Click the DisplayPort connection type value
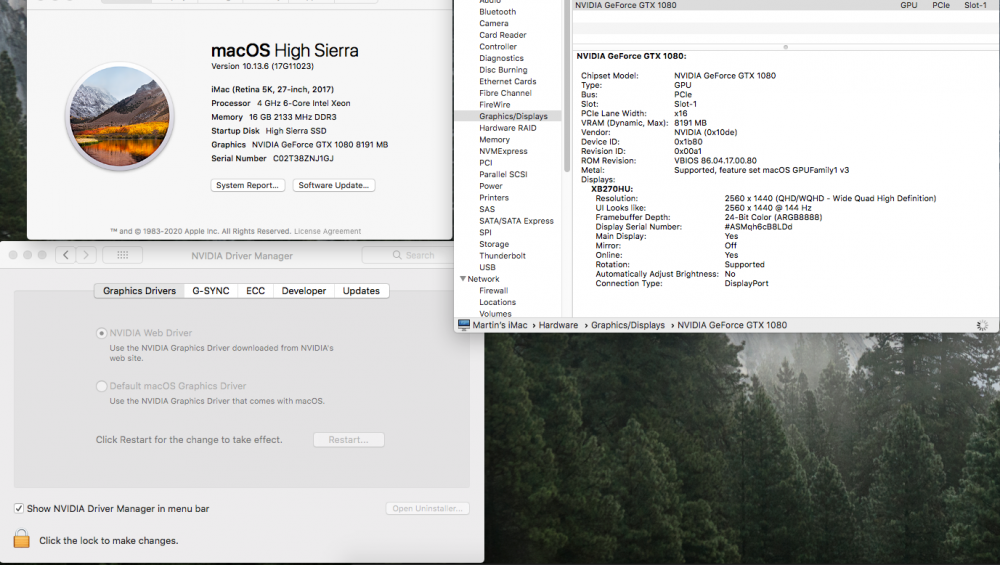 click(x=746, y=284)
